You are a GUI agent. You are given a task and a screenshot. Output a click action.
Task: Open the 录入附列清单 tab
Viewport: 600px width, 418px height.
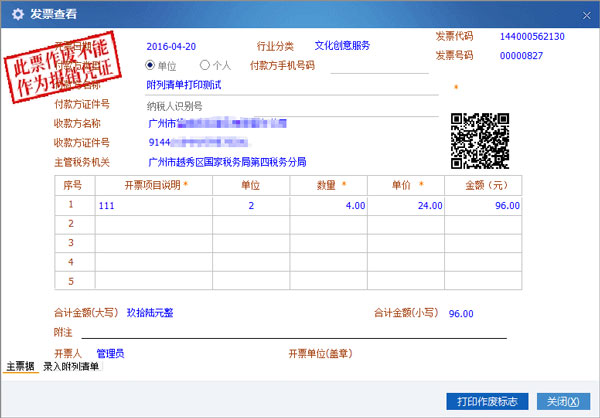(x=71, y=367)
